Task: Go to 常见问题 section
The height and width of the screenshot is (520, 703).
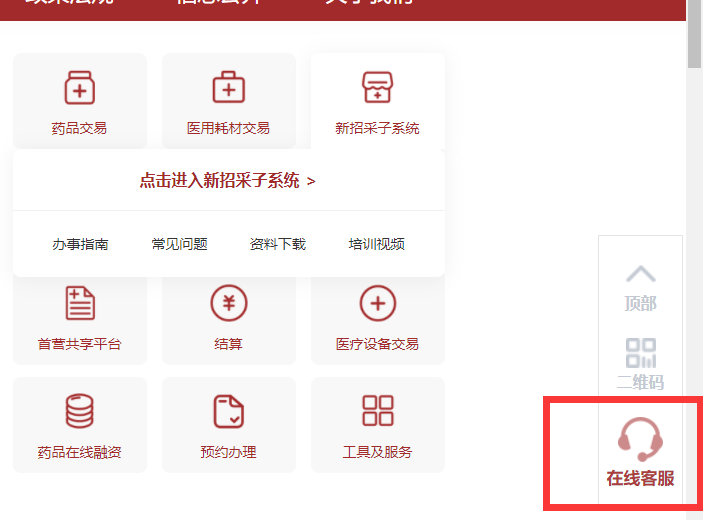Action: (x=179, y=244)
